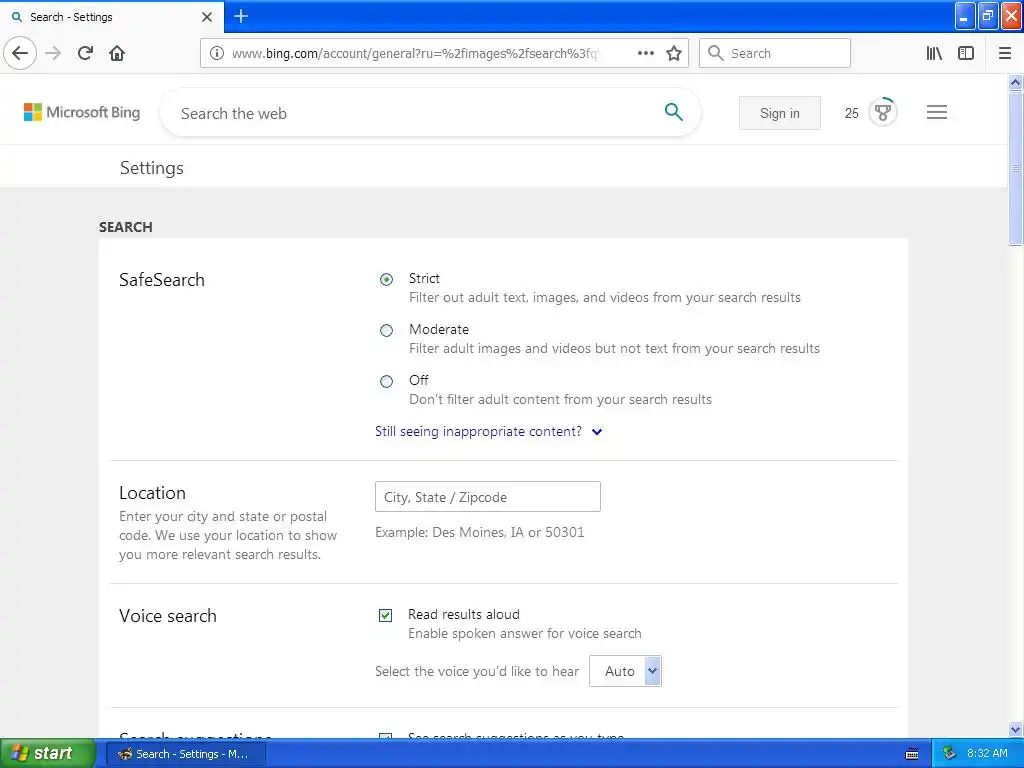Click 'Enable spoken answer for voice search' text
This screenshot has height=768, width=1024.
[x=524, y=633]
